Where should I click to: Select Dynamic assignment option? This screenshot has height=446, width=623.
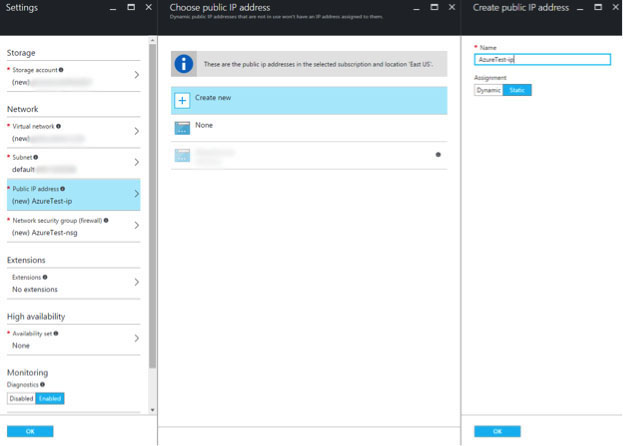click(489, 90)
